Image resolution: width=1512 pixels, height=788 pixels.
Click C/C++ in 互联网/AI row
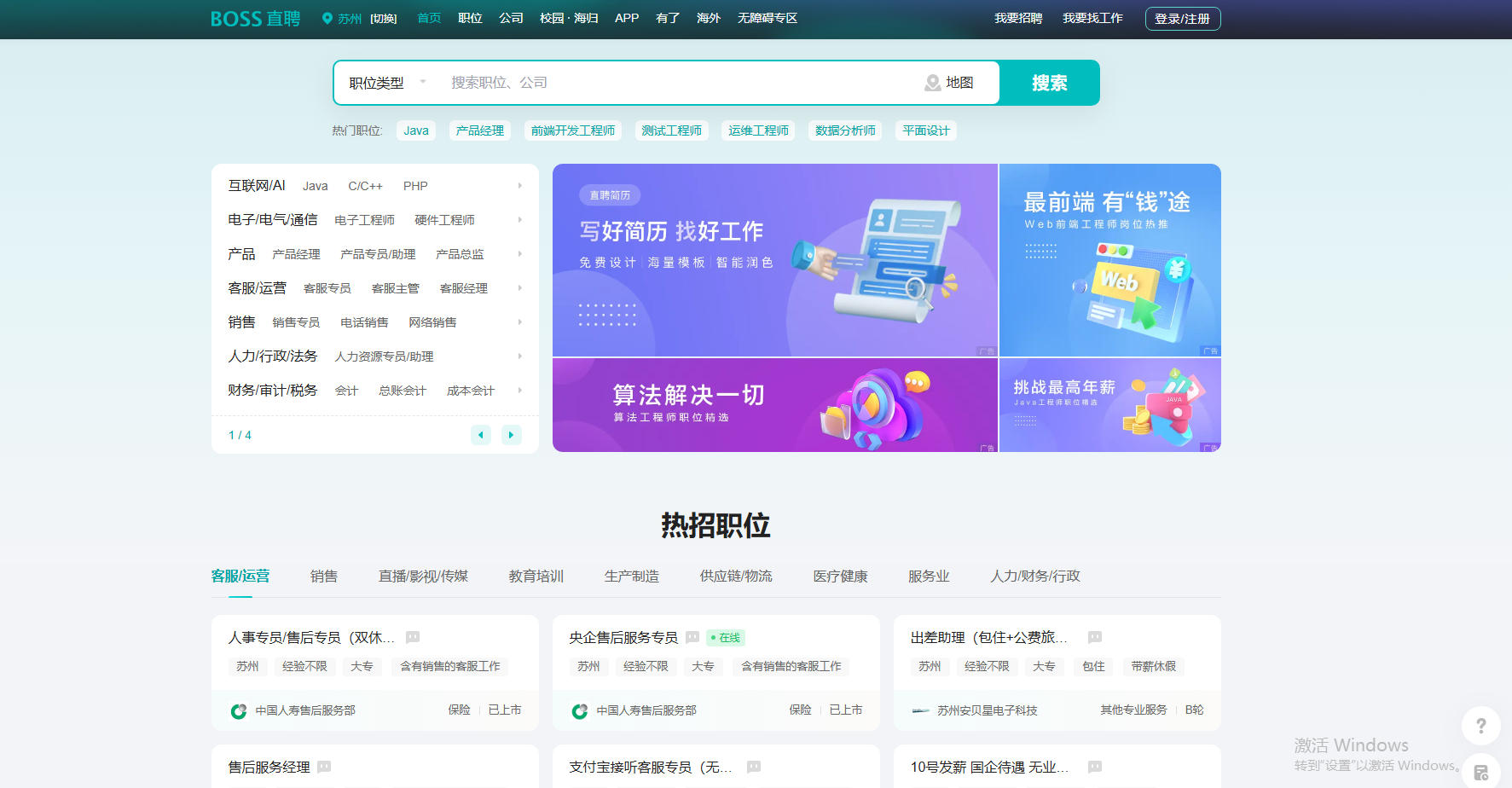[x=365, y=186]
